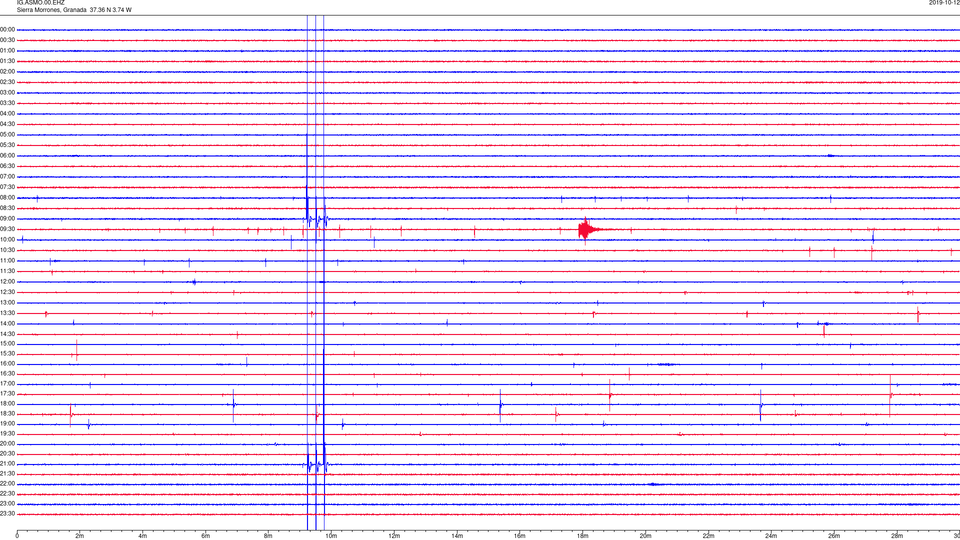Select the 15:00 trace time label
The image size is (960, 540).
(x=7, y=343)
